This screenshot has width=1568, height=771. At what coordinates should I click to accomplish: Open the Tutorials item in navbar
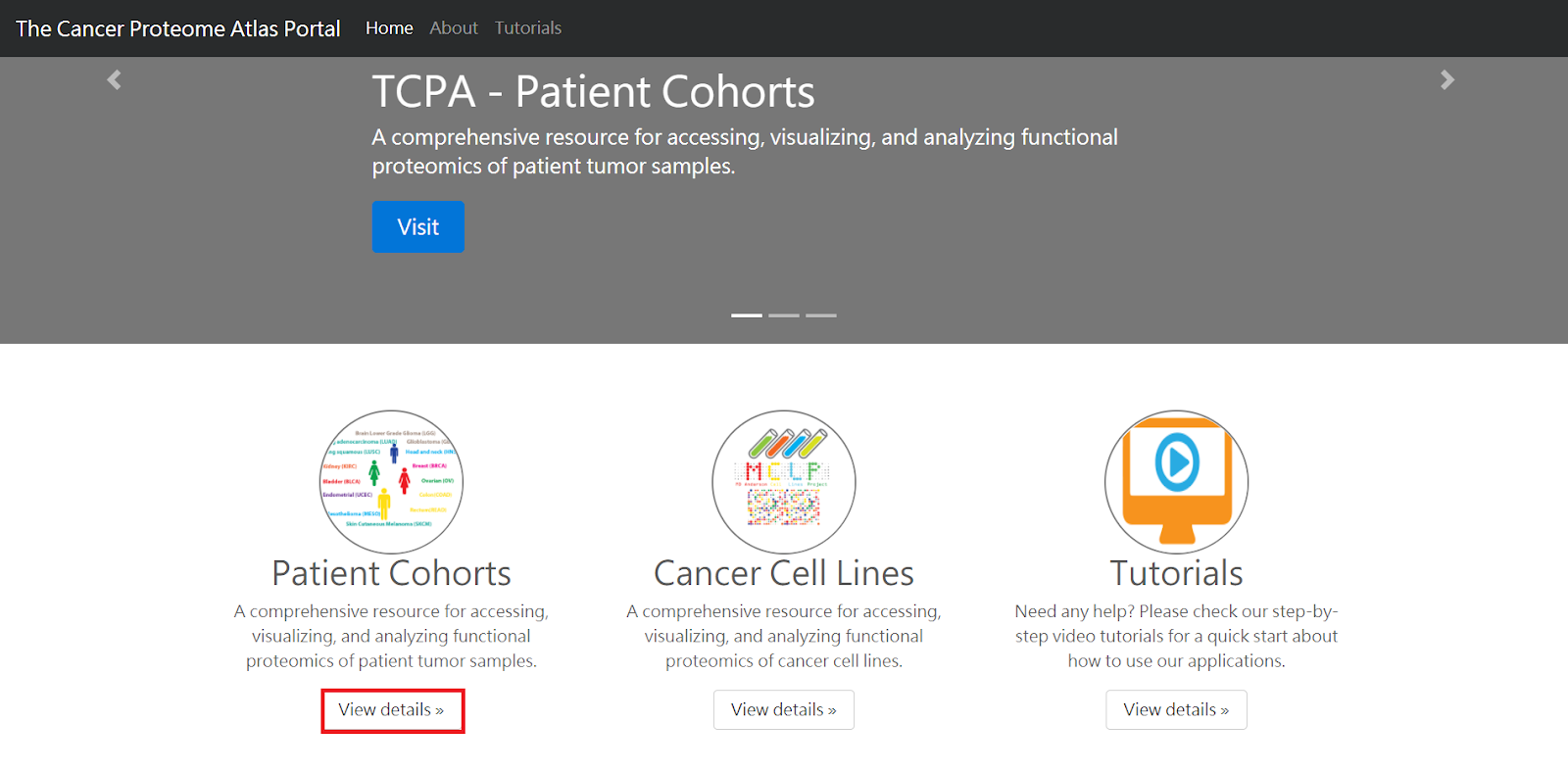tap(528, 28)
